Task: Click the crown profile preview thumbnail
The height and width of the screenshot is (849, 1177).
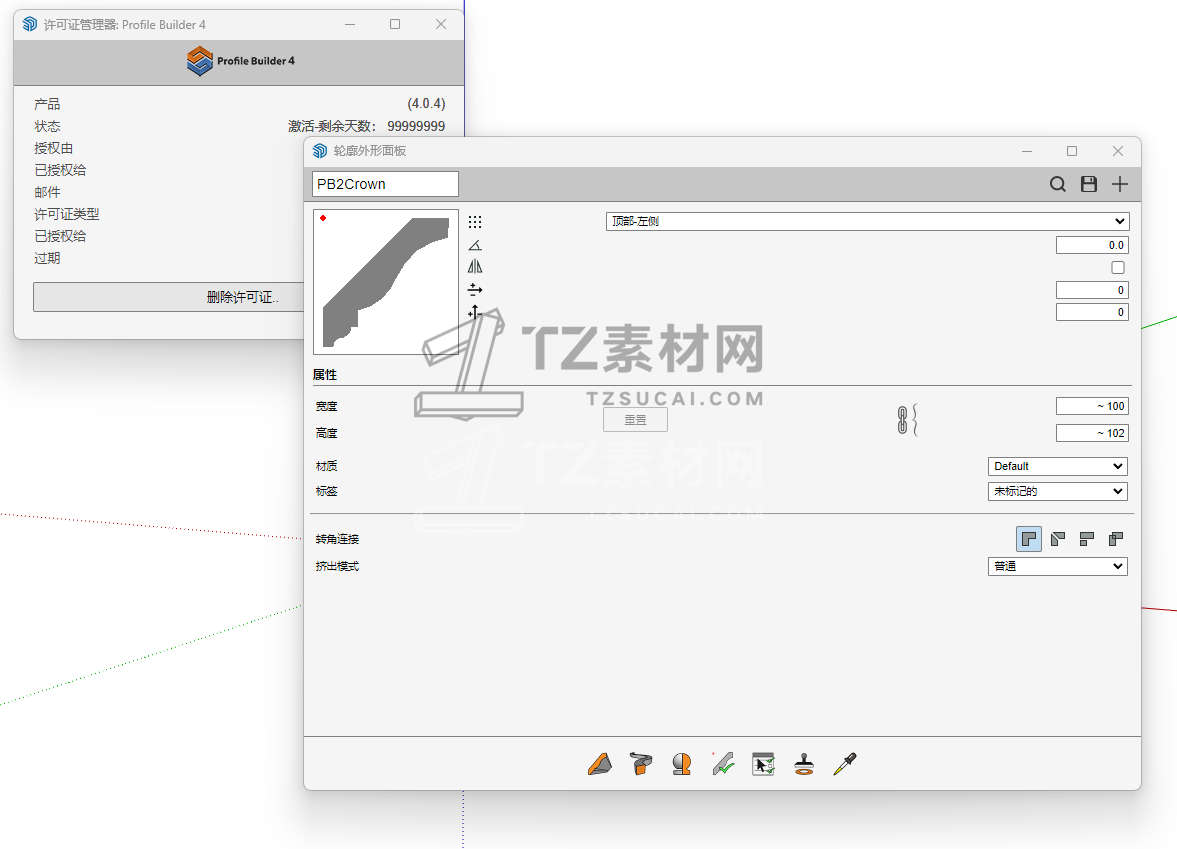Action: (x=386, y=281)
